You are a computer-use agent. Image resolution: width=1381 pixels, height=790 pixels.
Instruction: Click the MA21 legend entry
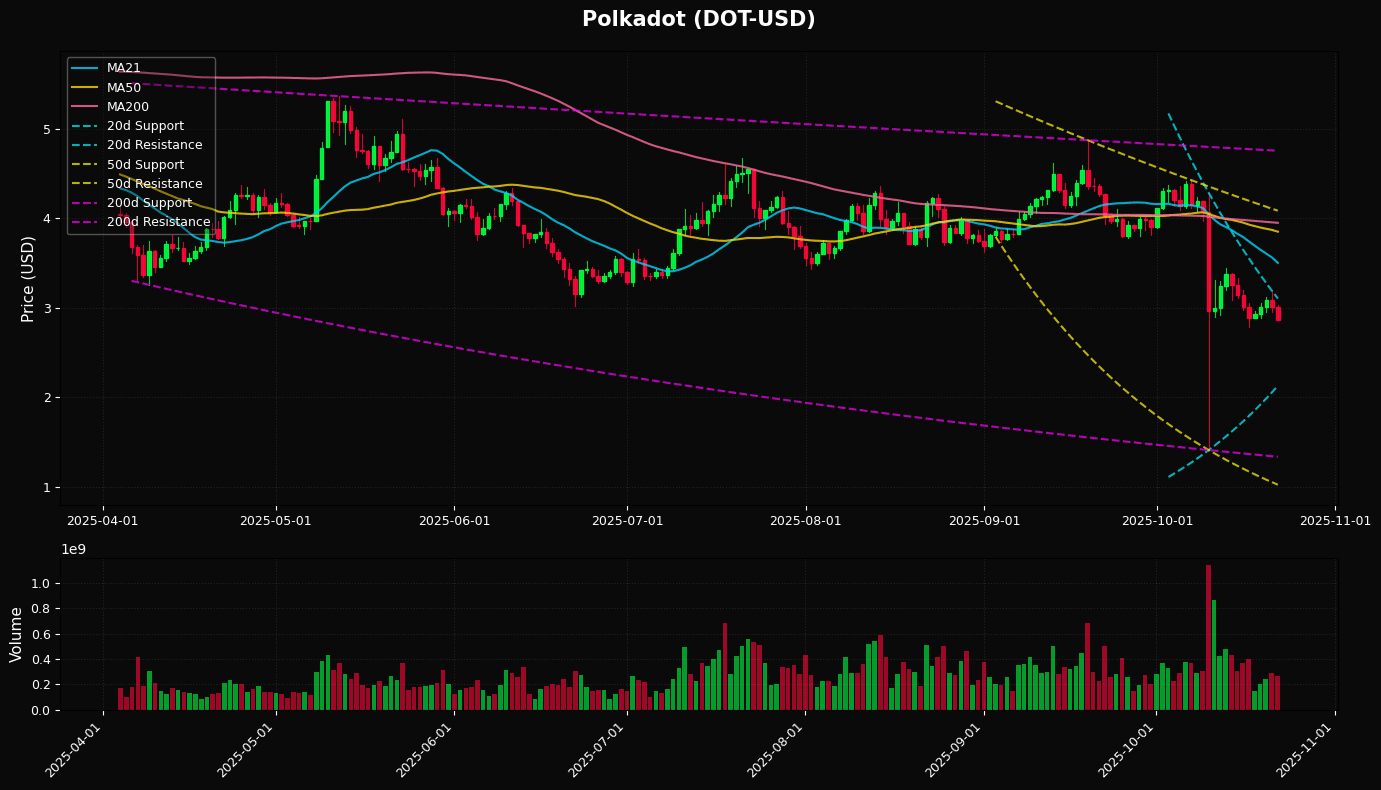tap(124, 68)
